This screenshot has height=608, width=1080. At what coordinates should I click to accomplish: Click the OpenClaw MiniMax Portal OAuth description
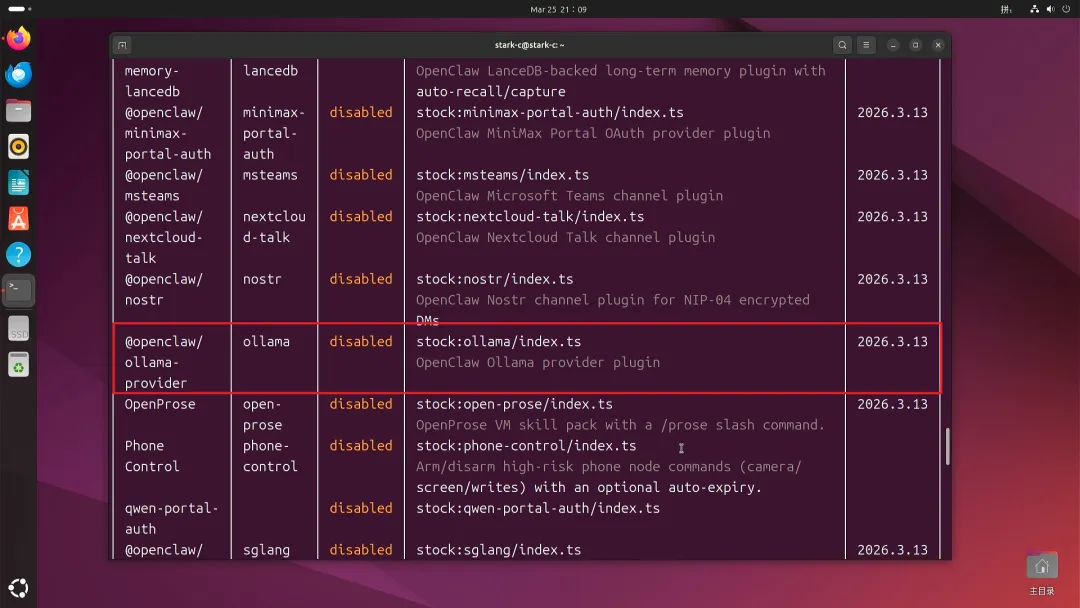coord(593,134)
